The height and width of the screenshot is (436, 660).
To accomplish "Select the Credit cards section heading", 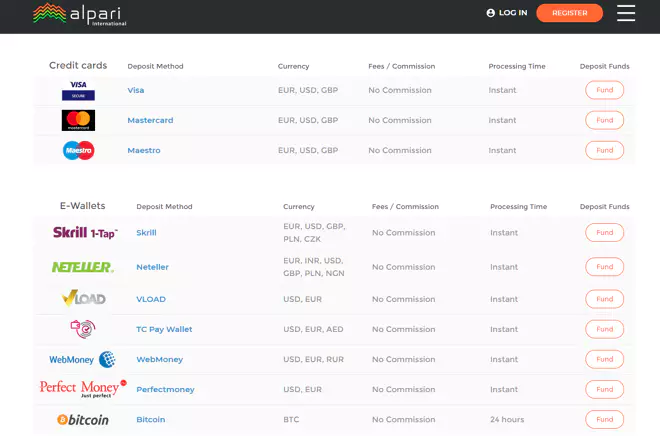I will click(x=78, y=65).
